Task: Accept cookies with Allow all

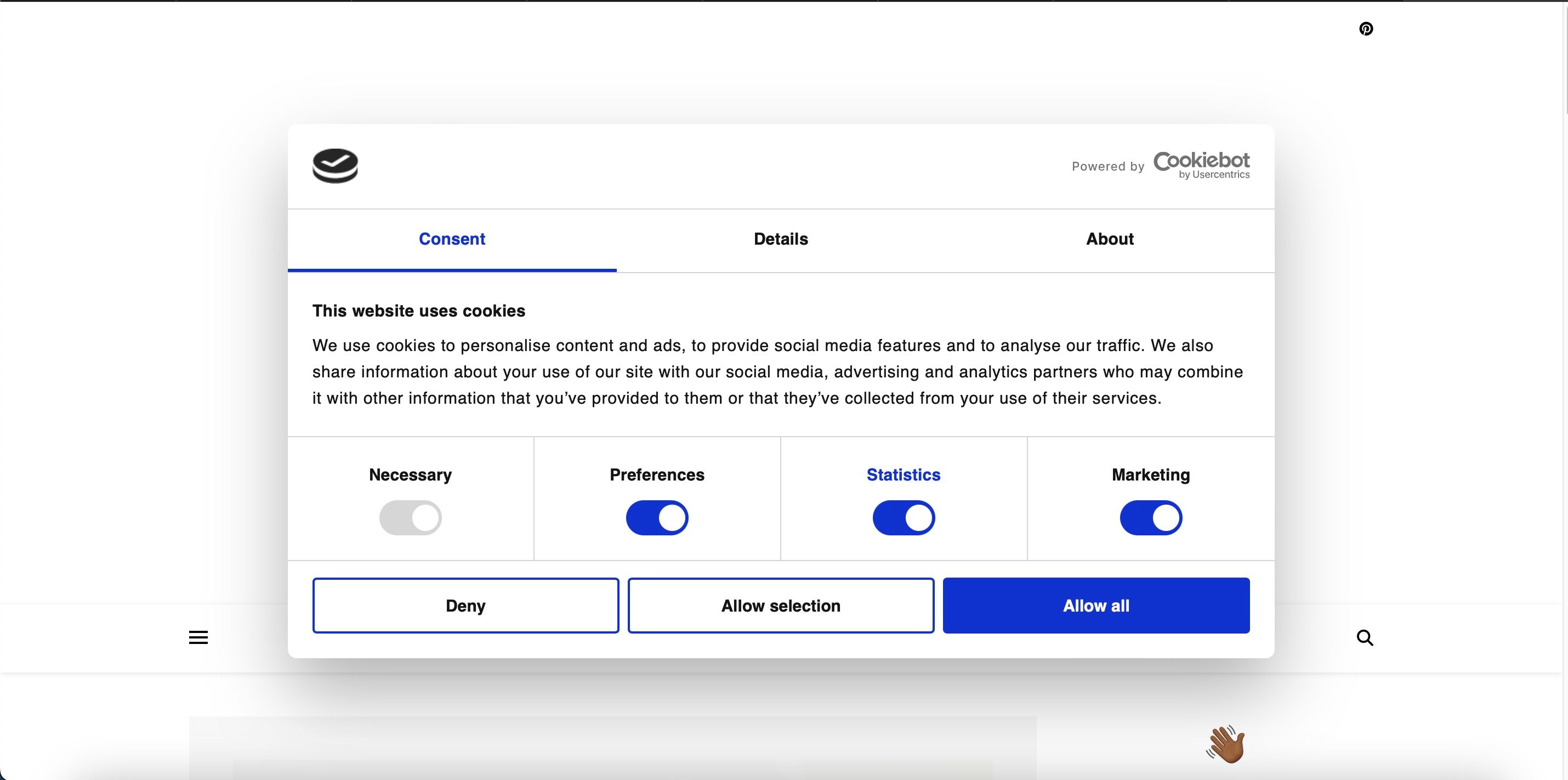Action: coord(1095,605)
